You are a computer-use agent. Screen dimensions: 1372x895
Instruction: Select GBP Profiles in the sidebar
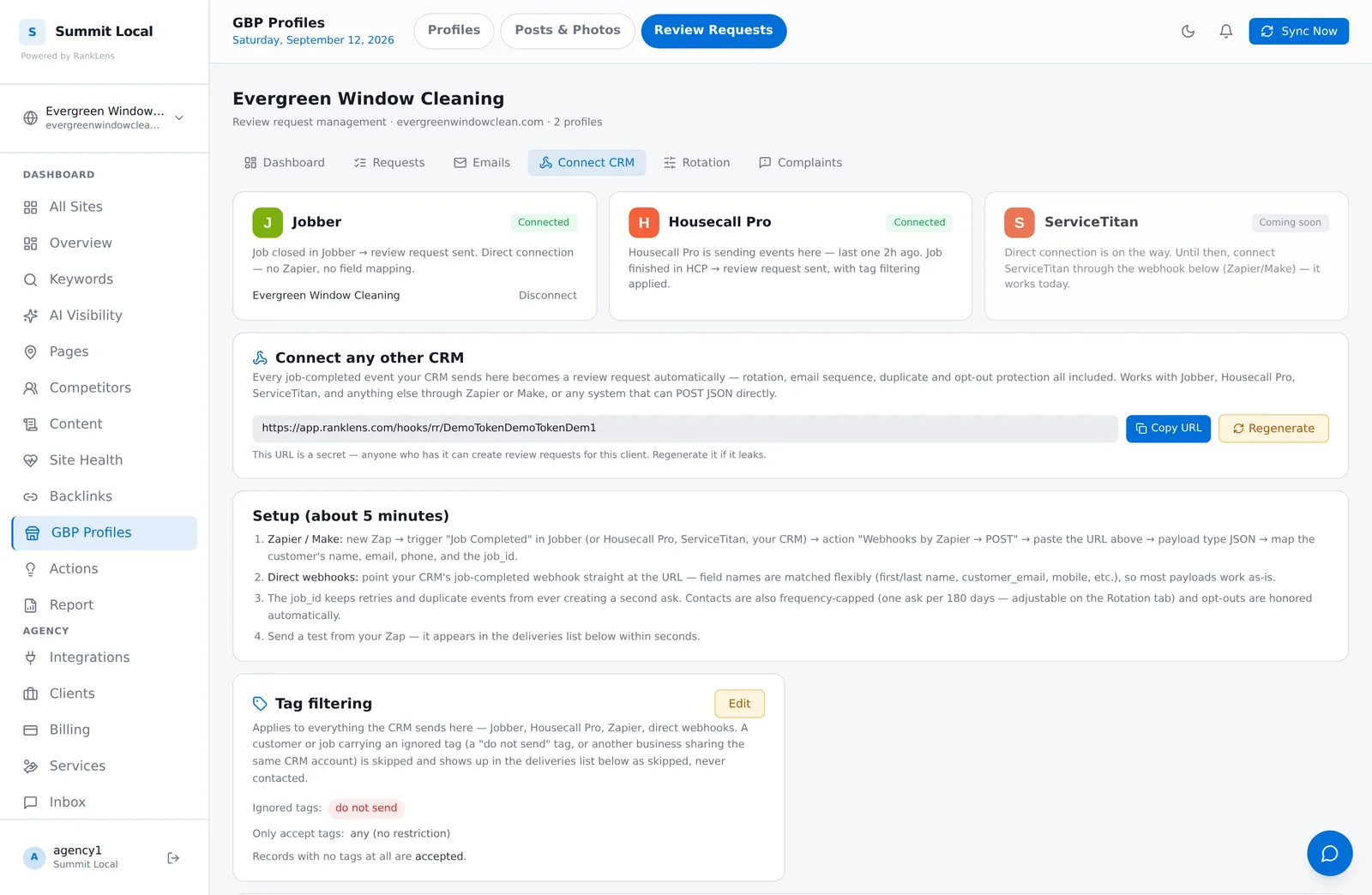[104, 533]
